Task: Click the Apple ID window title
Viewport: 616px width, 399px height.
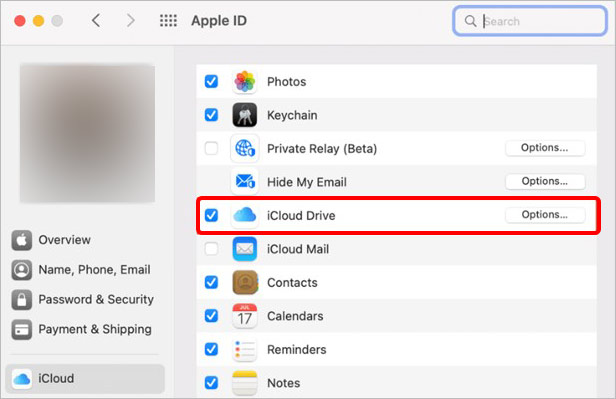Action: coord(219,20)
